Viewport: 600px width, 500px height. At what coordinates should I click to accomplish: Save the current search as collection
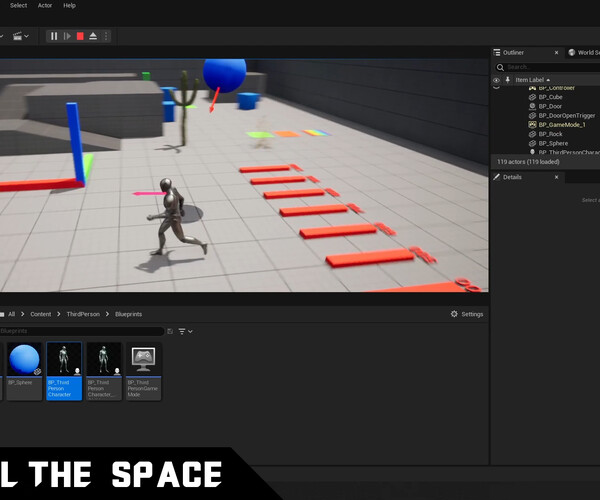pyautogui.click(x=170, y=331)
